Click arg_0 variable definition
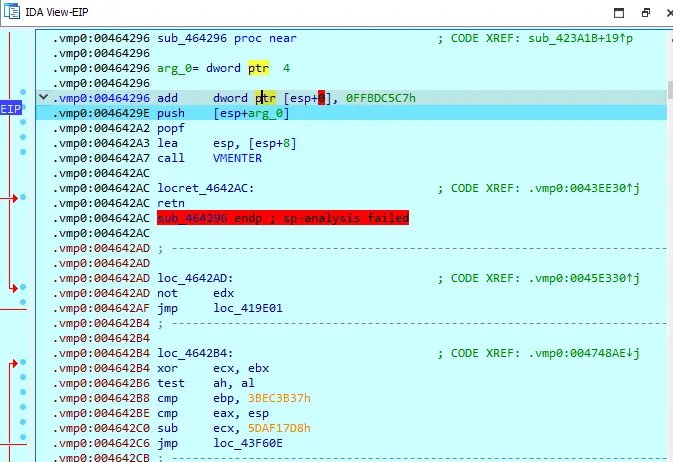This screenshot has width=673, height=462. pos(174,68)
